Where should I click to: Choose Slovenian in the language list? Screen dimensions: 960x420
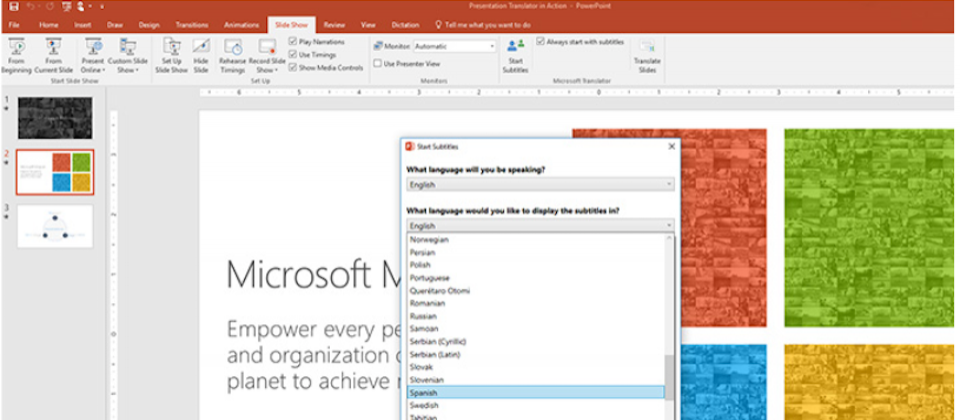coord(536,380)
